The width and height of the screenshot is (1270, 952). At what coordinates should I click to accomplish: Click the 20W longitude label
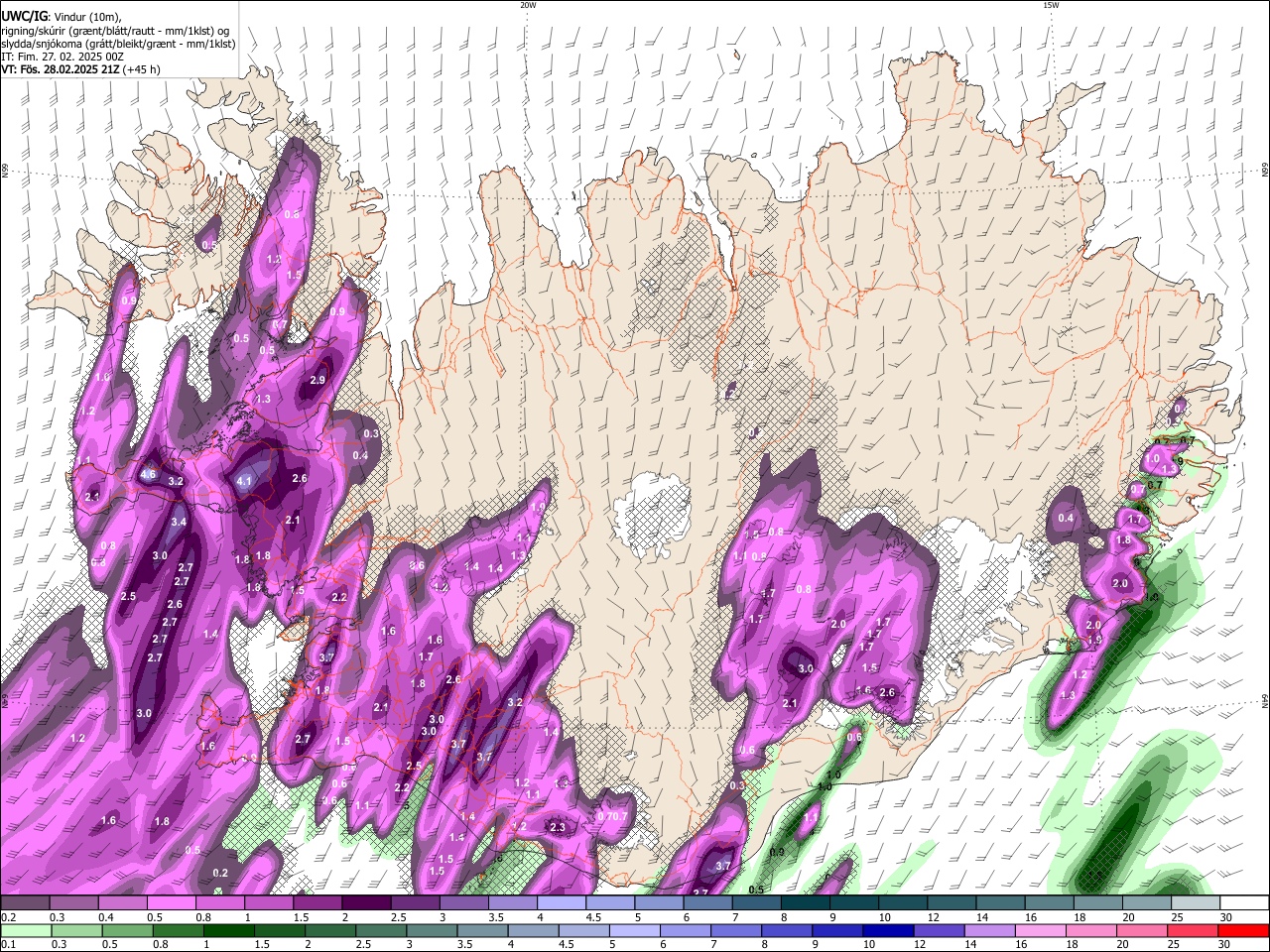[528, 5]
